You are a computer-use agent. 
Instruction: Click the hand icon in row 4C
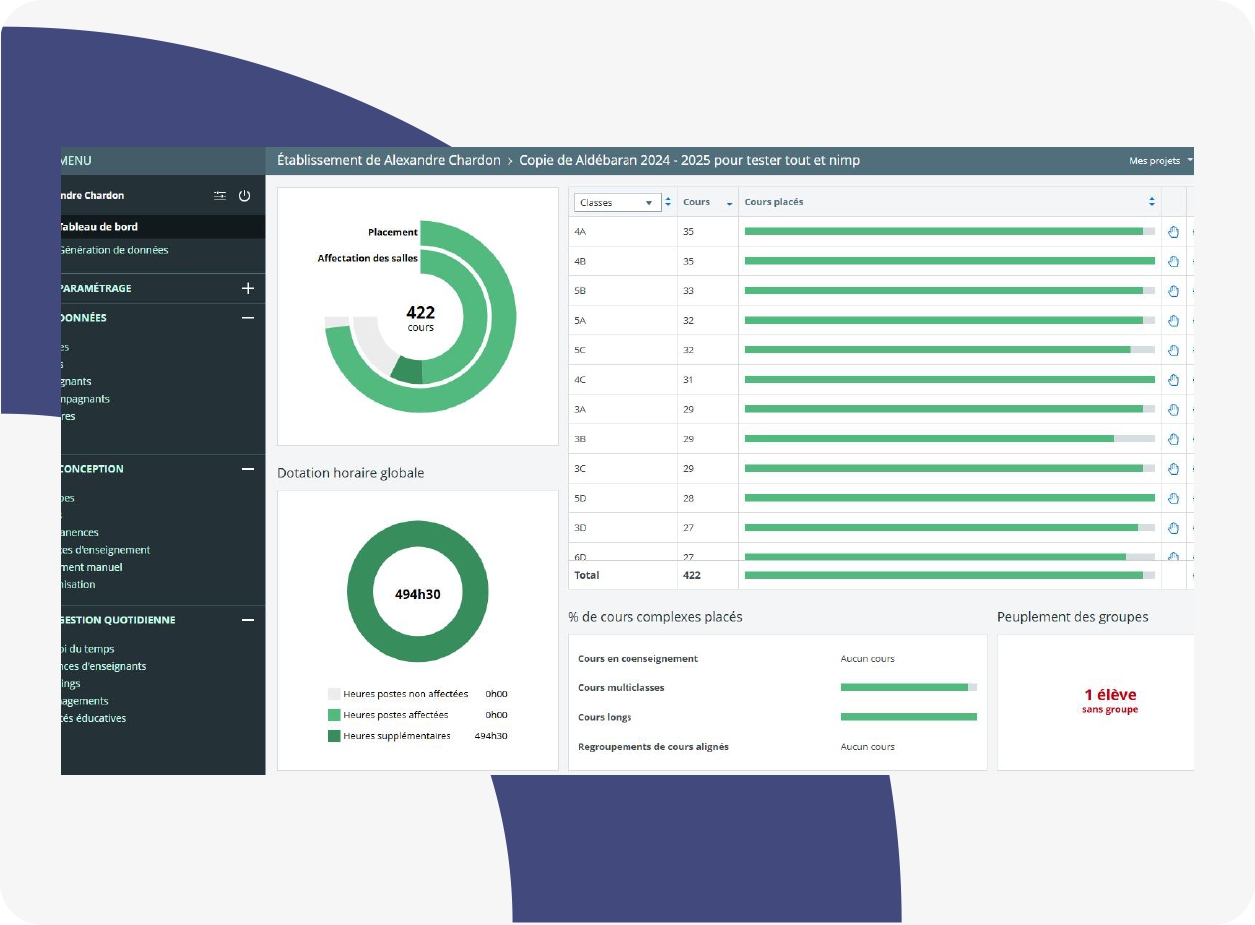coord(1174,380)
